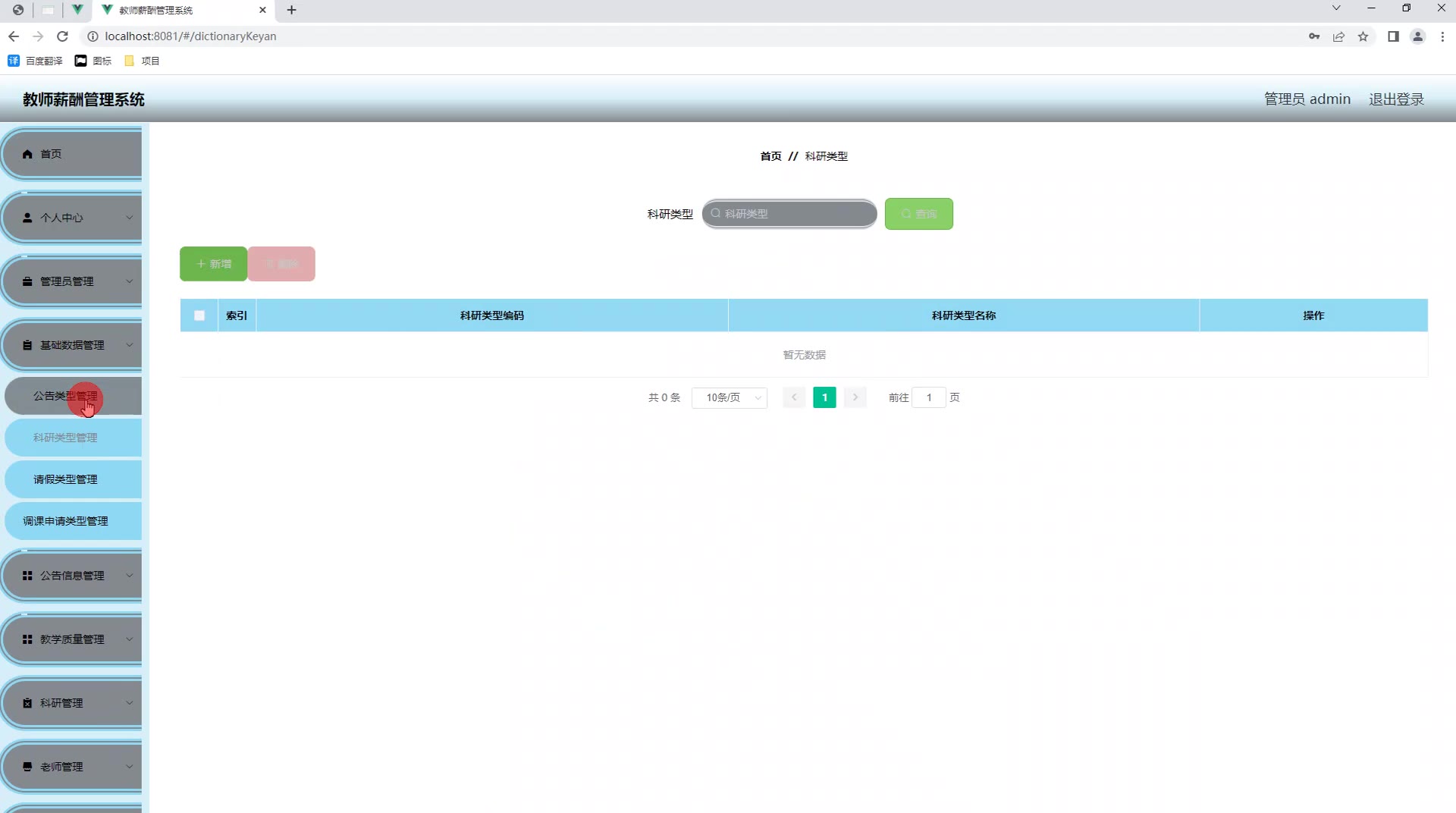Click the 科研类型 breadcrumb text
1456x813 pixels.
827,156
